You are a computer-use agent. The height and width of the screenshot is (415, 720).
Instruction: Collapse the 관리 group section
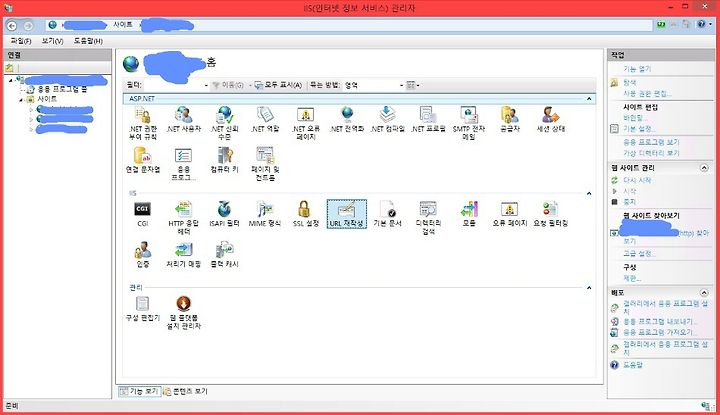tap(589, 288)
